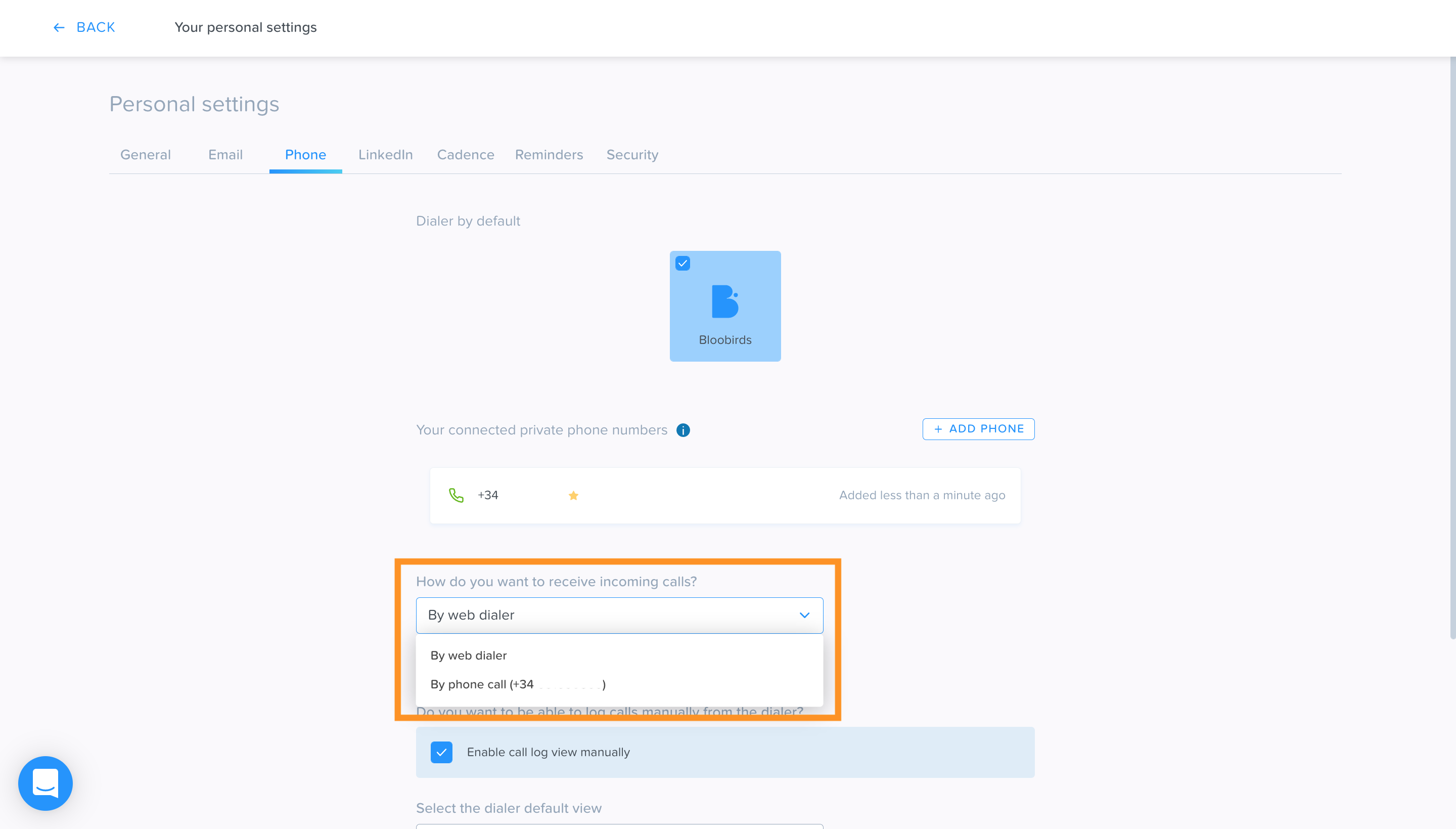Viewport: 1456px width, 829px height.
Task: Open the LinkedIn tab
Action: pos(385,154)
